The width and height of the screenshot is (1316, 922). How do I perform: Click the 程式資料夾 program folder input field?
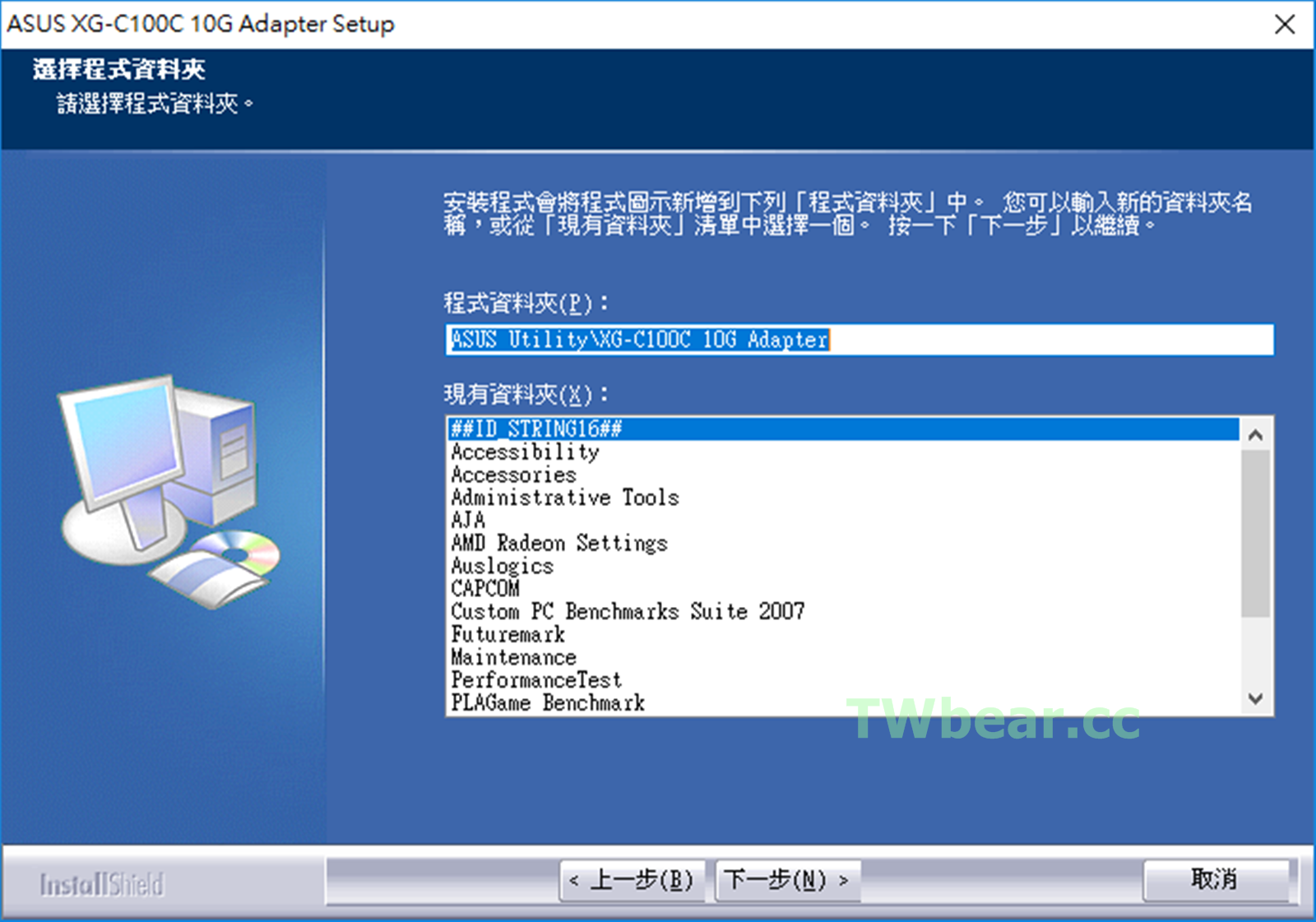point(860,340)
